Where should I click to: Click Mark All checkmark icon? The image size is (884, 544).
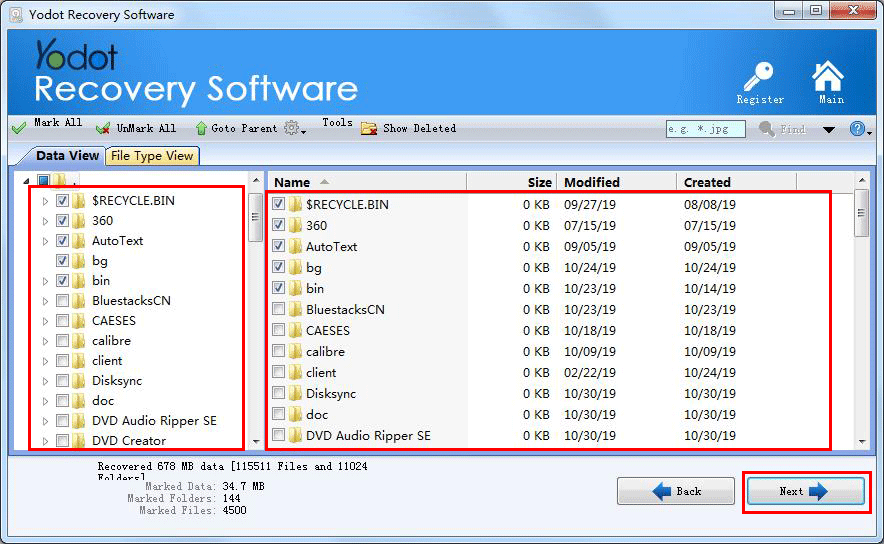(x=19, y=128)
